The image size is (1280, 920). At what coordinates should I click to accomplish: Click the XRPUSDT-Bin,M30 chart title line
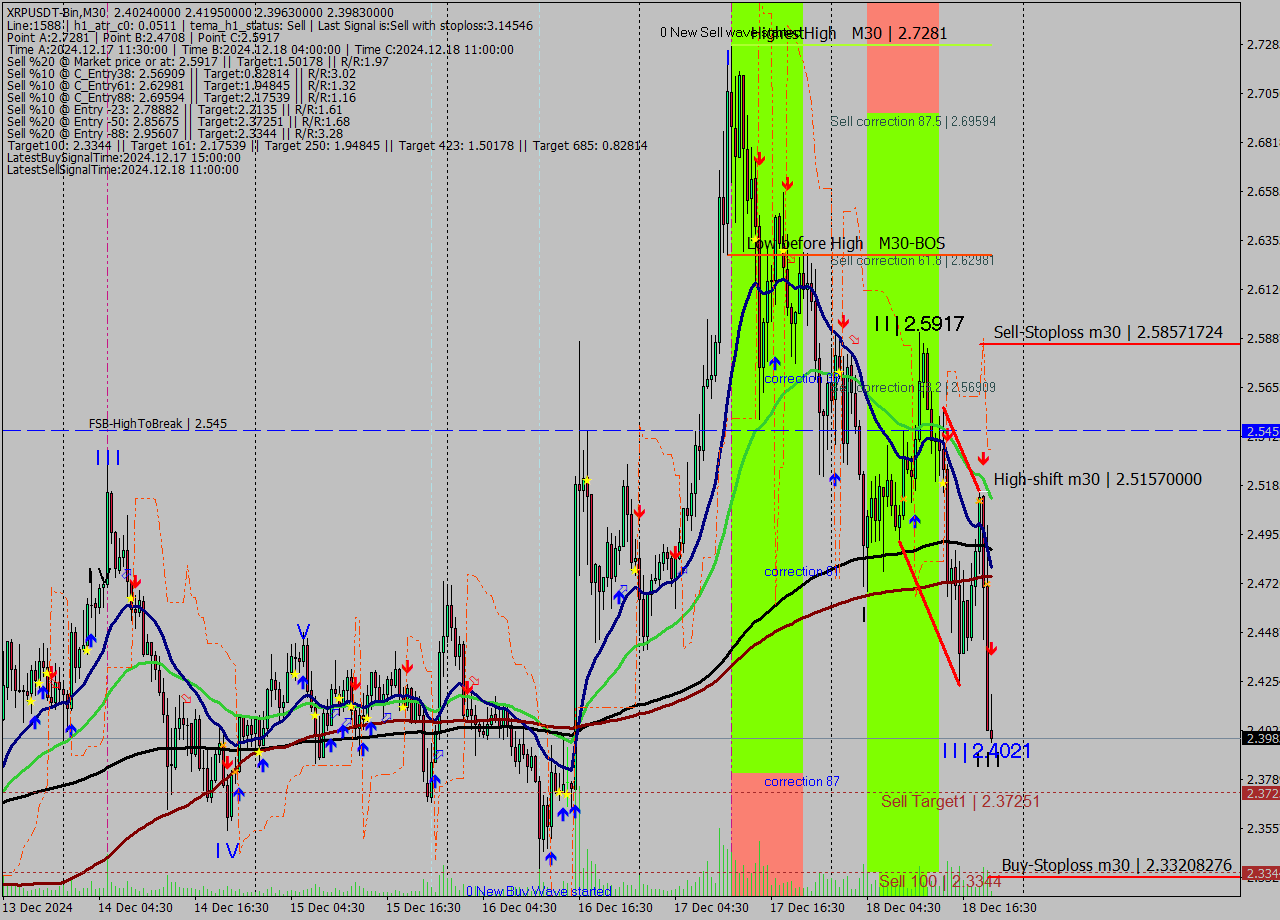coord(201,12)
